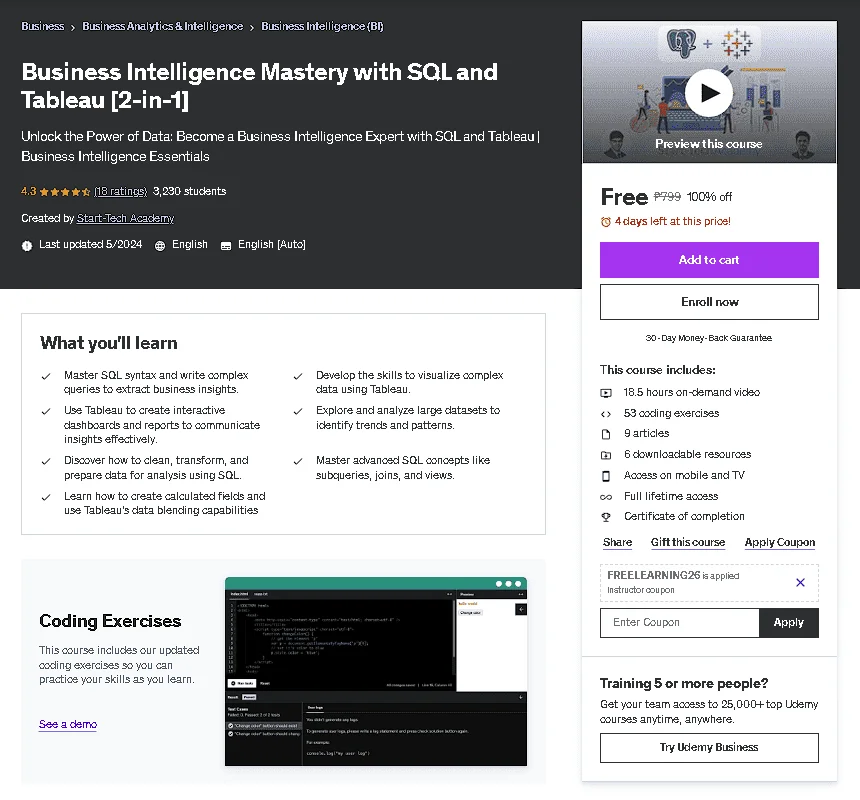Click the Coding Exercises heading

coord(110,621)
